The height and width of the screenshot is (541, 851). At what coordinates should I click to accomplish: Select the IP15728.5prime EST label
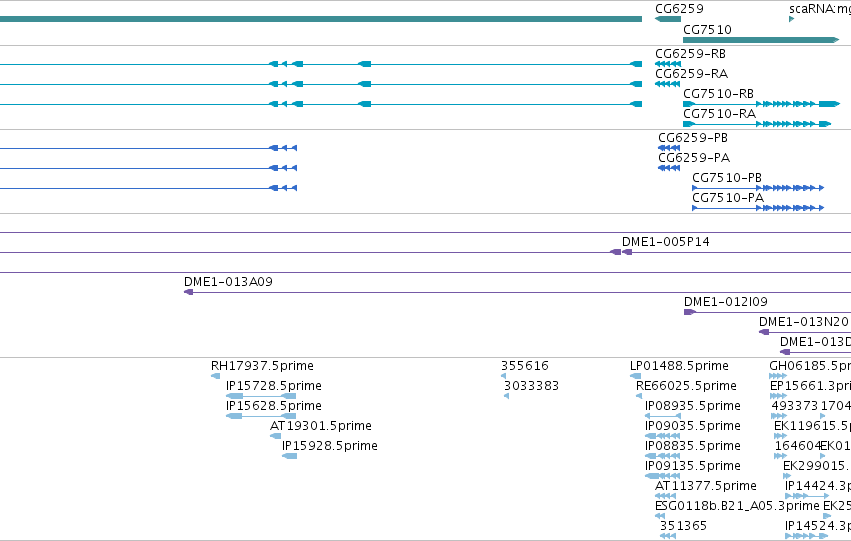274,386
